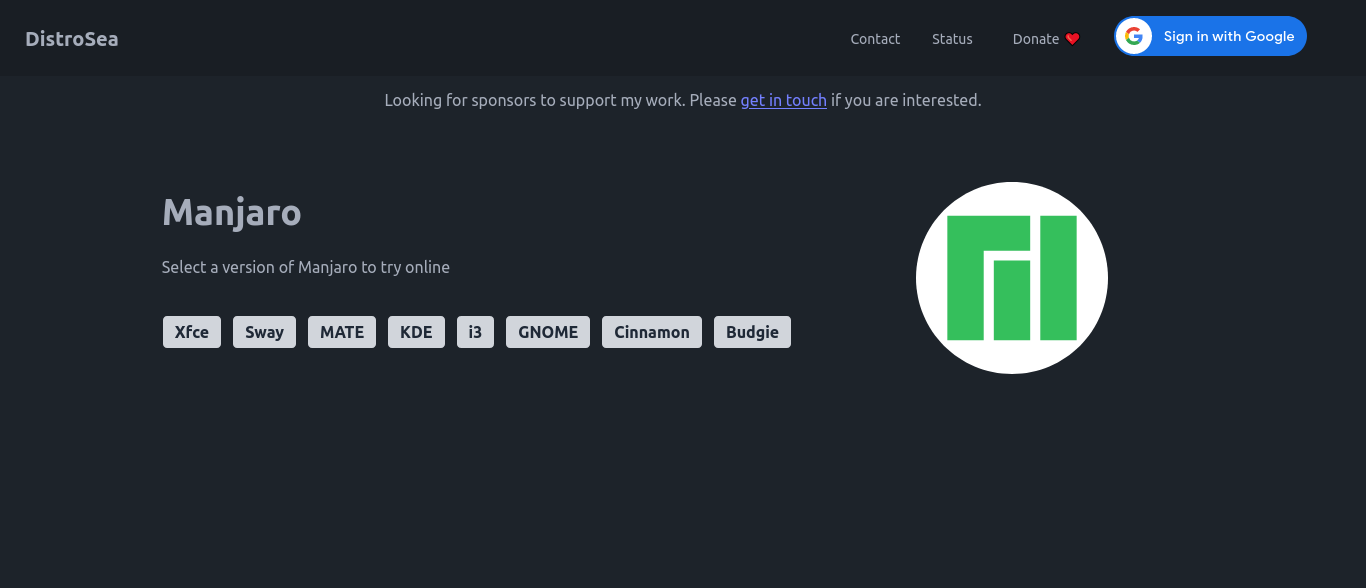Open the Contact page

click(x=875, y=39)
